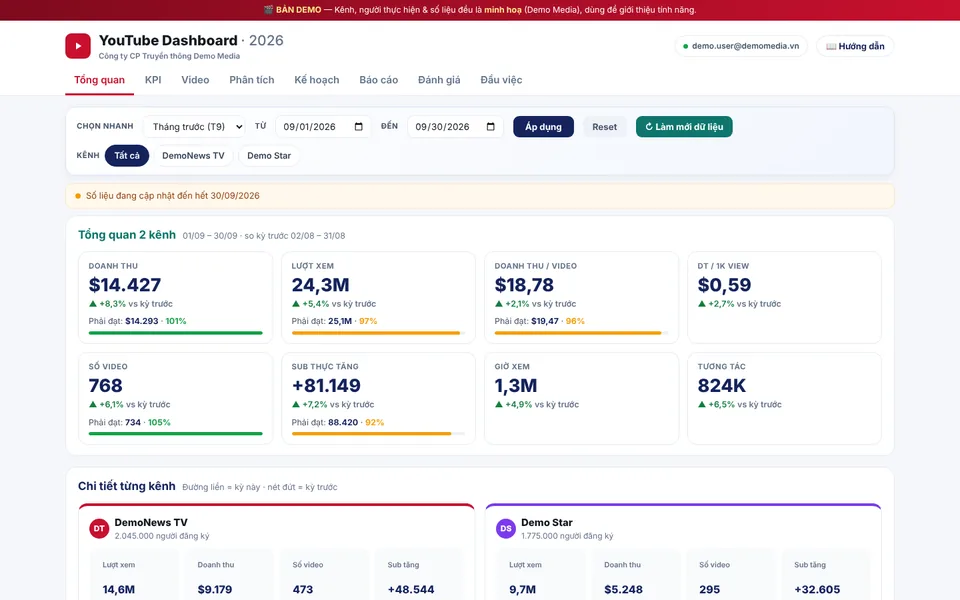
Task: Click the up arrow on Doanh thu +8,3%
Action: [93, 304]
